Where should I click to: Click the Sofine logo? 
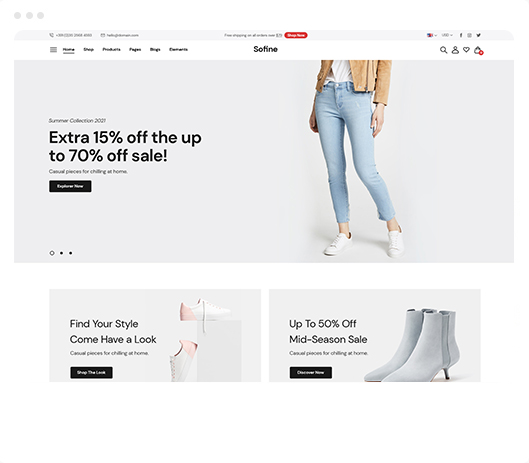pyautogui.click(x=266, y=49)
